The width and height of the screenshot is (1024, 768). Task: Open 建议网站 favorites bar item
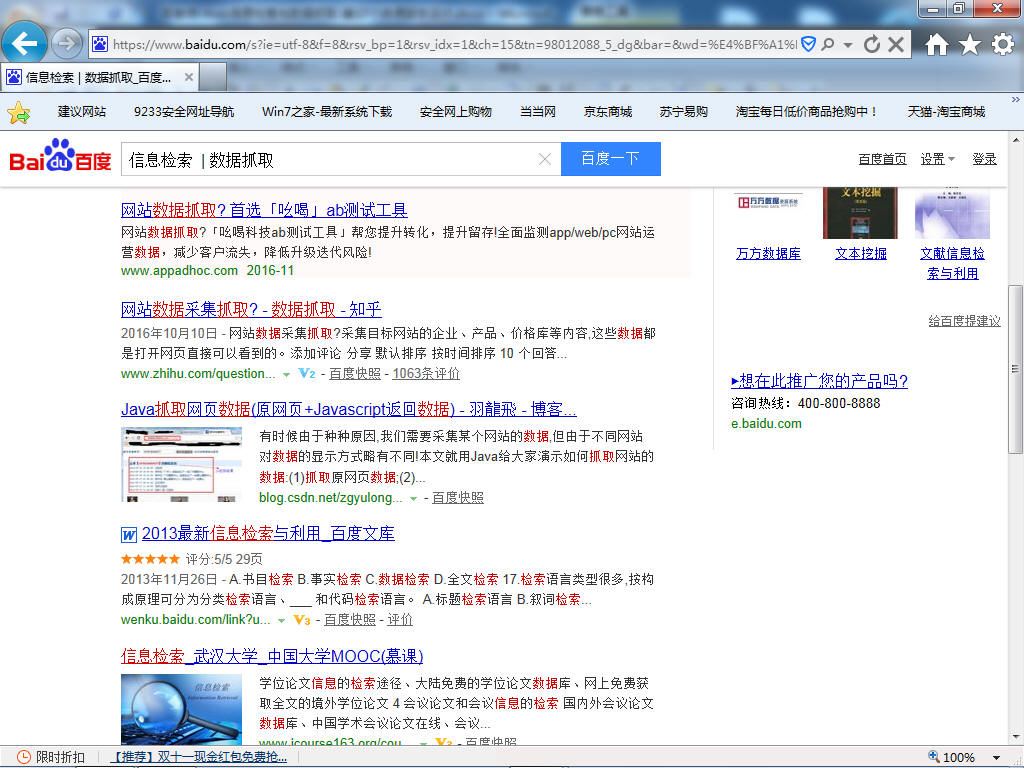tap(82, 112)
